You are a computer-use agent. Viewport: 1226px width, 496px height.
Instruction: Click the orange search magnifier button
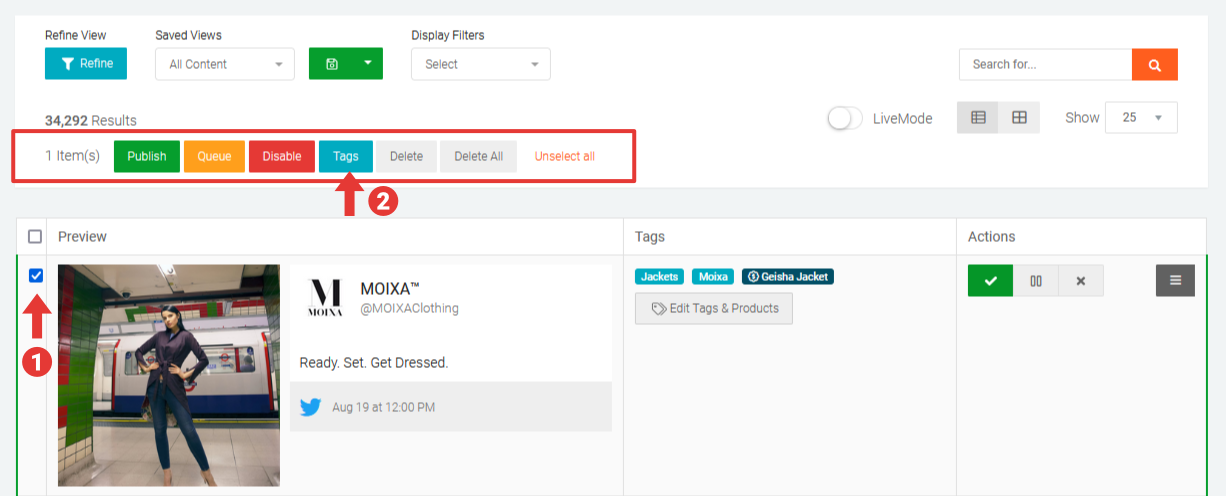(x=1154, y=65)
